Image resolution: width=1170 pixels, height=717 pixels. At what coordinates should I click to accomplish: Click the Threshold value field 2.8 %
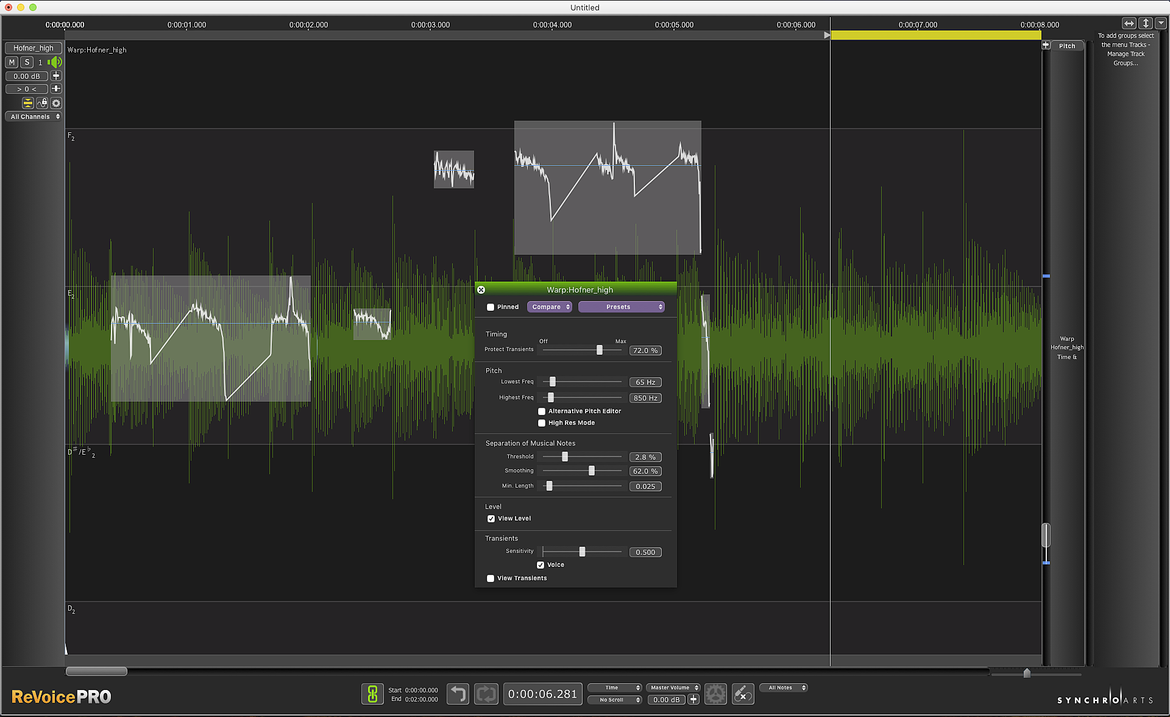coord(645,457)
